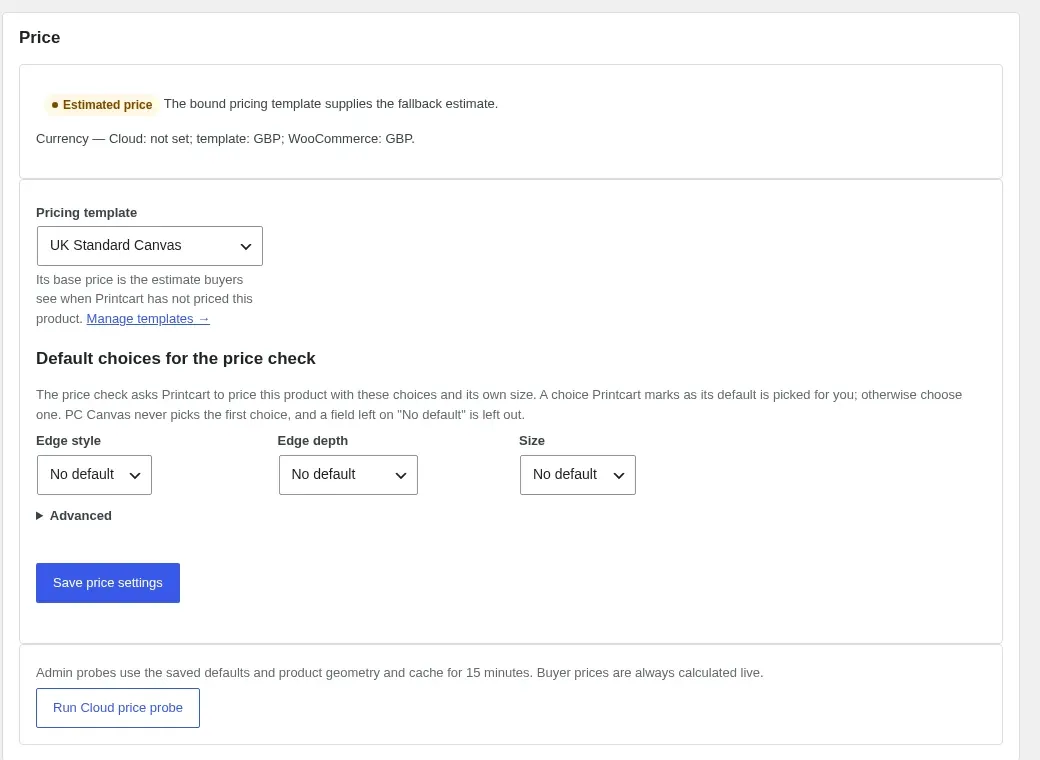This screenshot has height=760, width=1040.
Task: Click the Estimated price badge
Action: click(x=101, y=105)
